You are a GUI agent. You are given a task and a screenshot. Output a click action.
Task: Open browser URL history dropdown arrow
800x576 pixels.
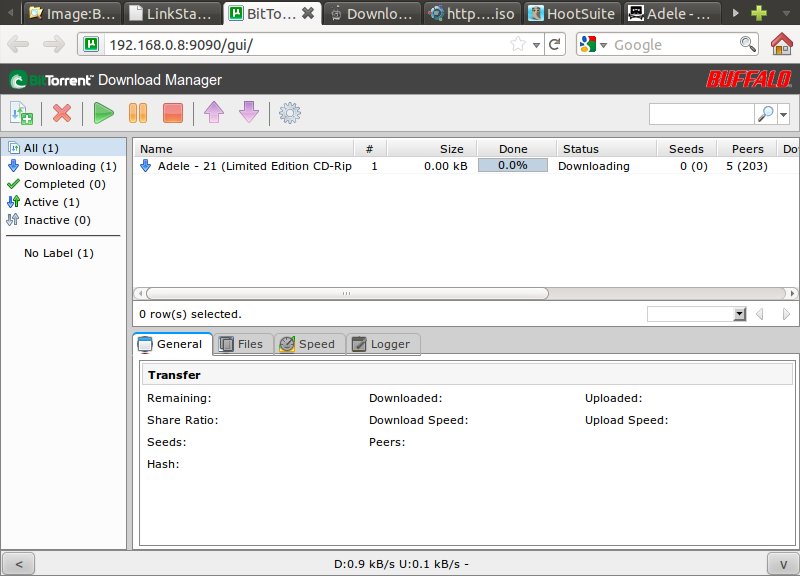(536, 45)
